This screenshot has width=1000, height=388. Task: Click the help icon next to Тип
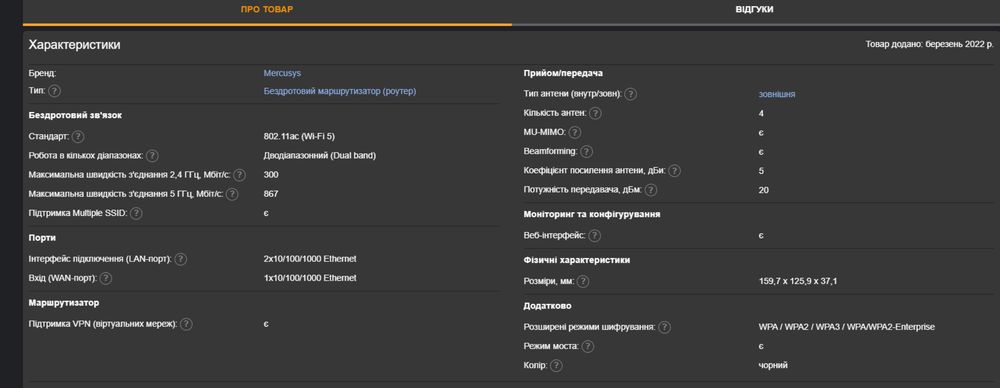click(x=54, y=91)
